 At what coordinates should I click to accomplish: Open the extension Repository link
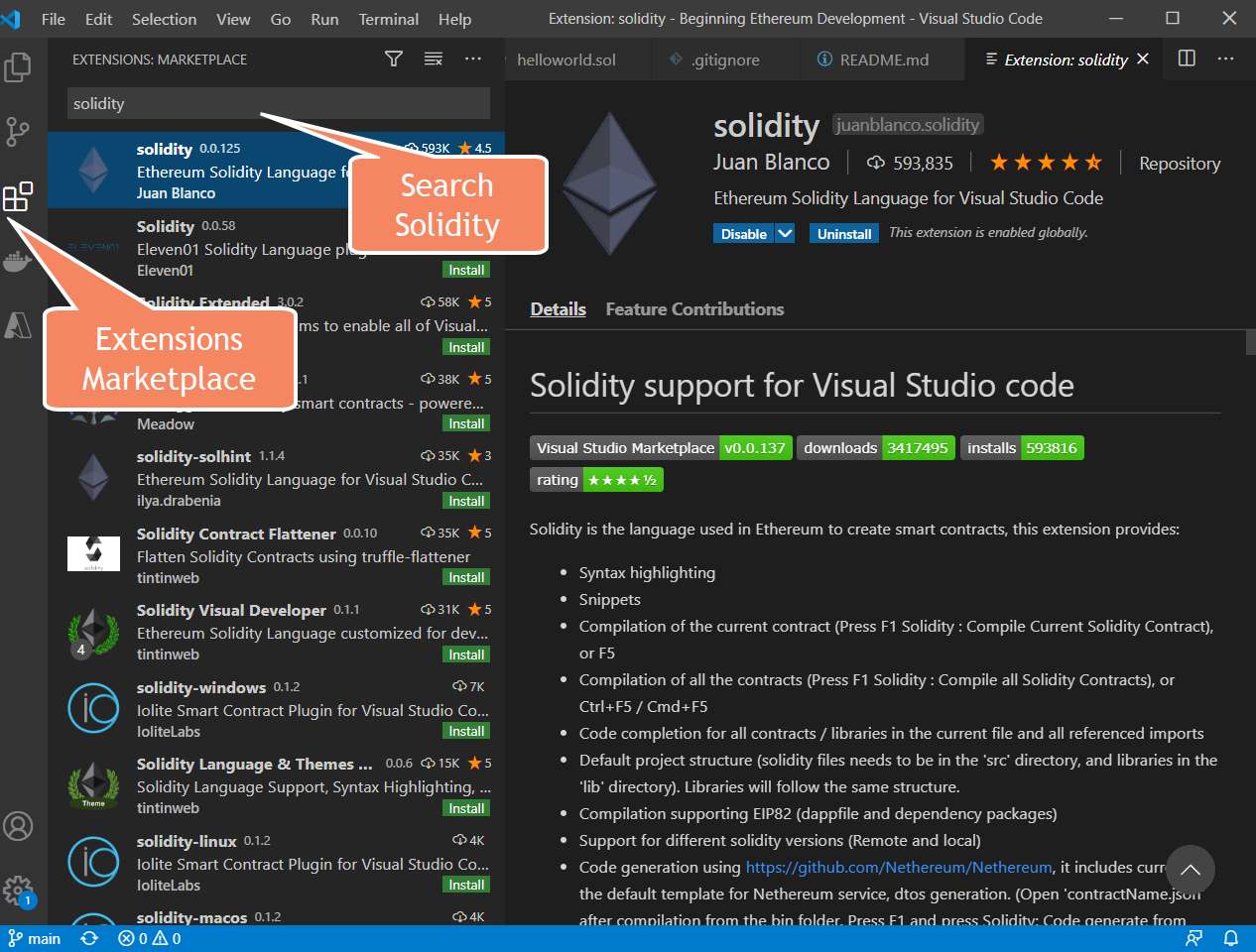pos(1180,163)
